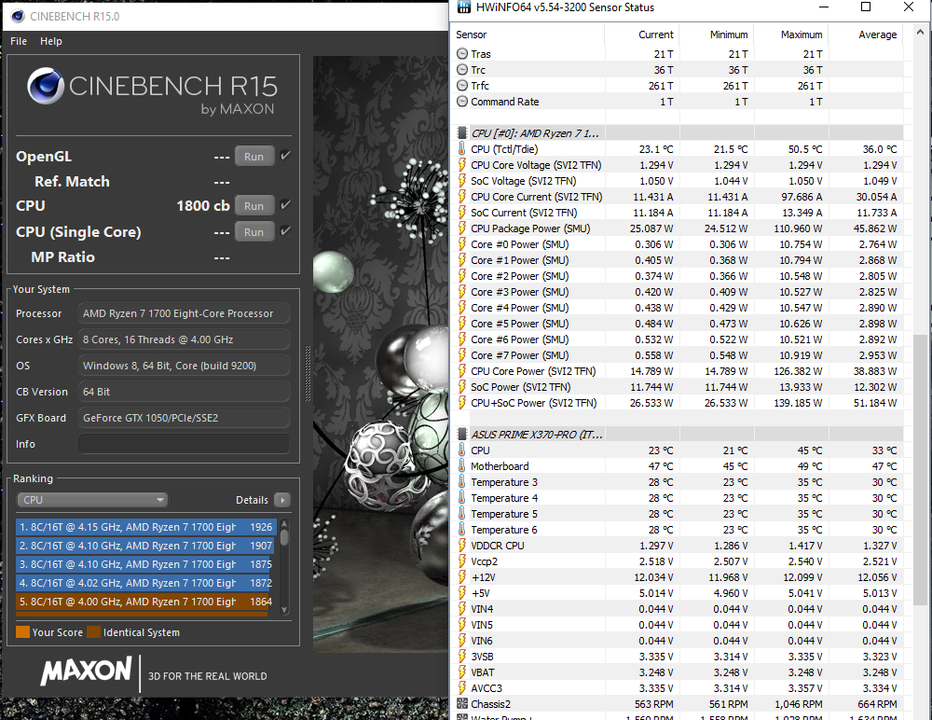Click HWiNFO vertical scrollbar up arrow
Screen dimensions: 932x720
(x=921, y=32)
